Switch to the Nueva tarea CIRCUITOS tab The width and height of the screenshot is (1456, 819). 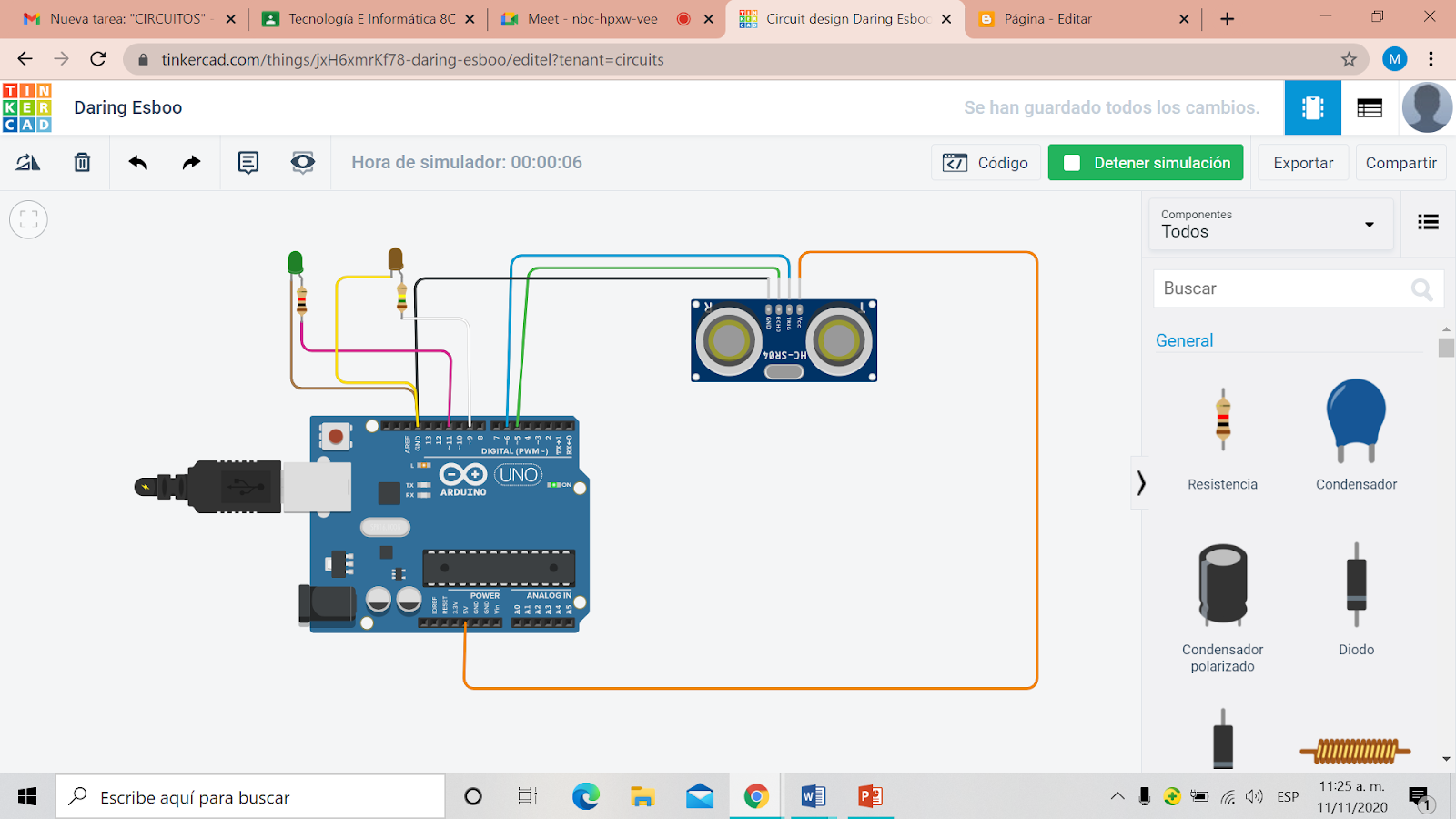[x=128, y=18]
